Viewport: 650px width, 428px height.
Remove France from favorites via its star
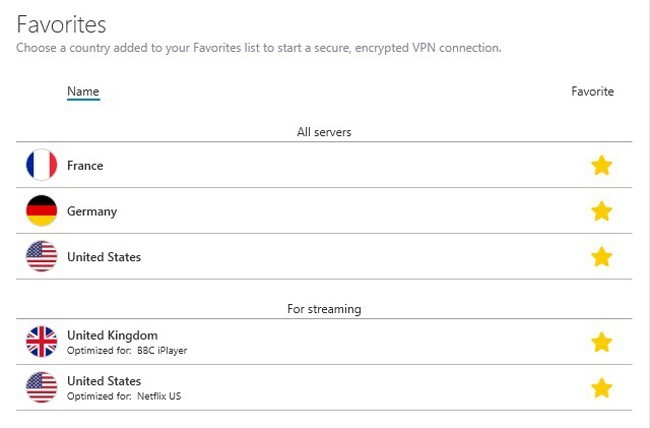601,165
